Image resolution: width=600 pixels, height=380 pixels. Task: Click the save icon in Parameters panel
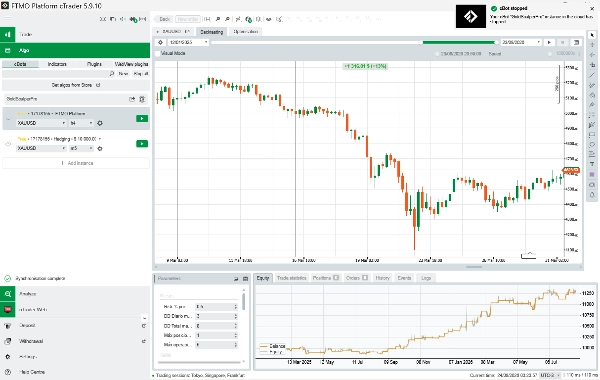tap(246, 279)
